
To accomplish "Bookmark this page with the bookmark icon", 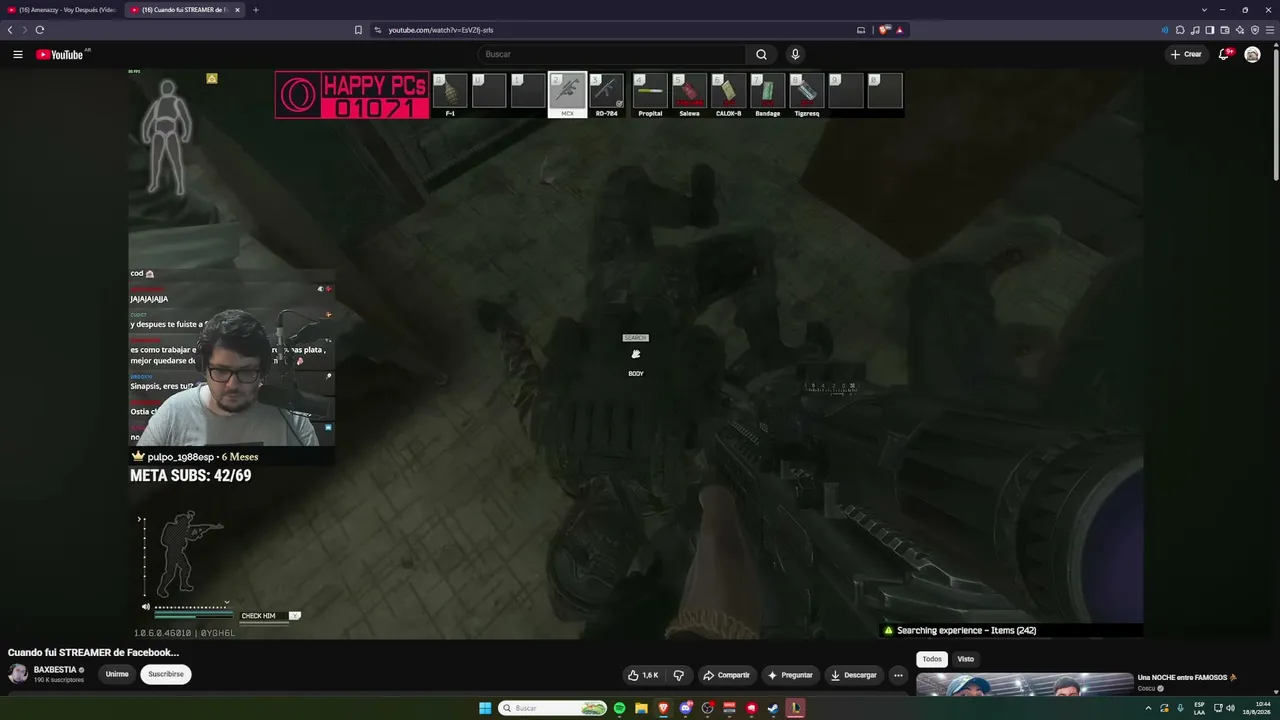I will point(358,30).
